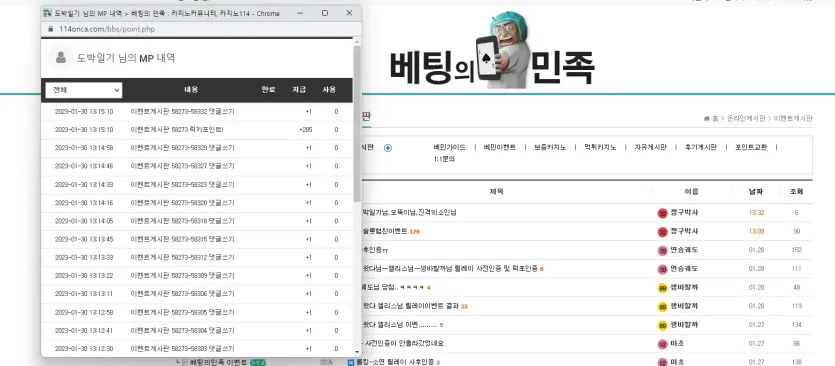Open the 포인트교환 menu item
The width and height of the screenshot is (835, 366).
751,148
